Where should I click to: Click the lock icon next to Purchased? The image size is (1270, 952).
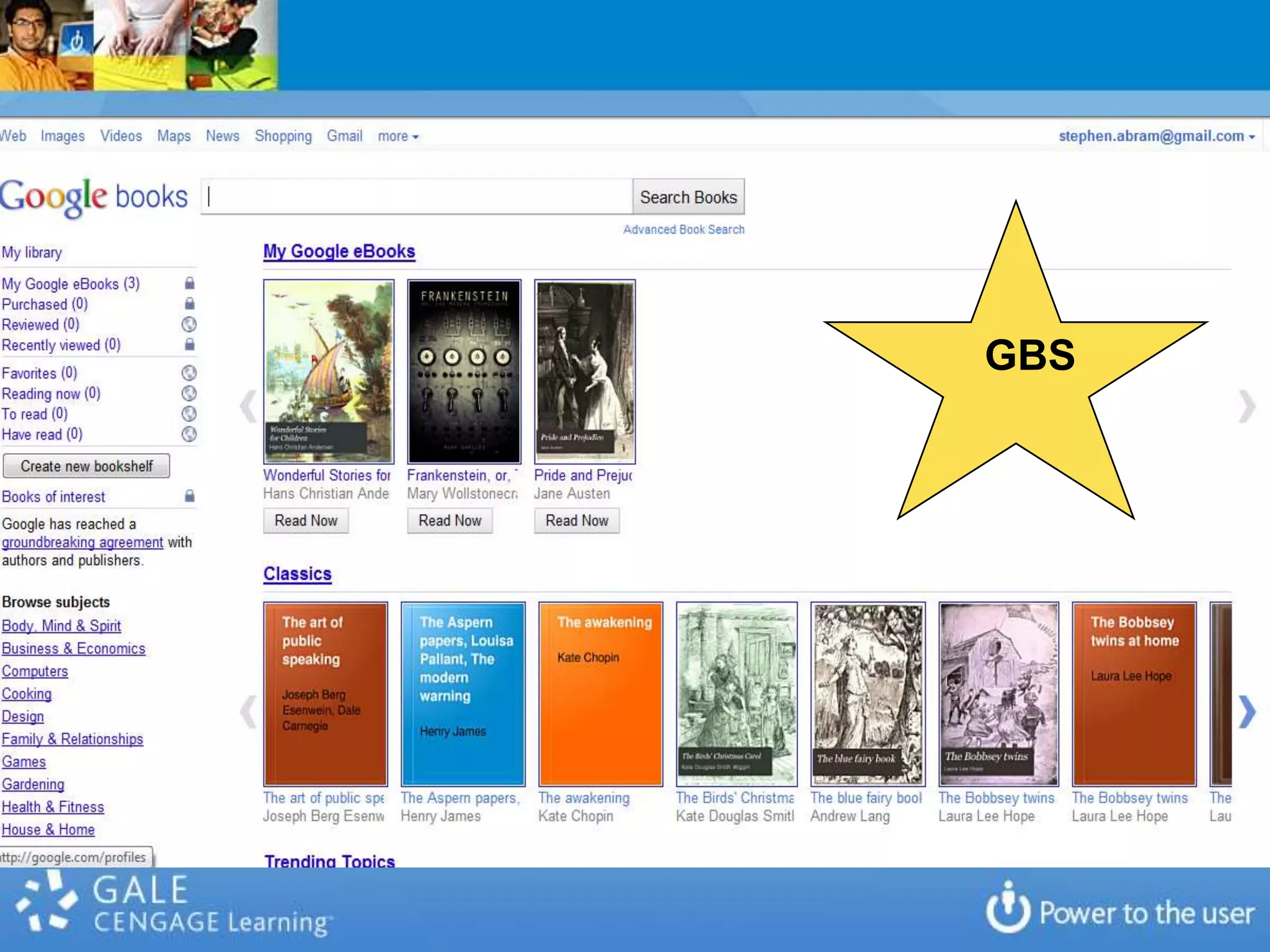190,303
